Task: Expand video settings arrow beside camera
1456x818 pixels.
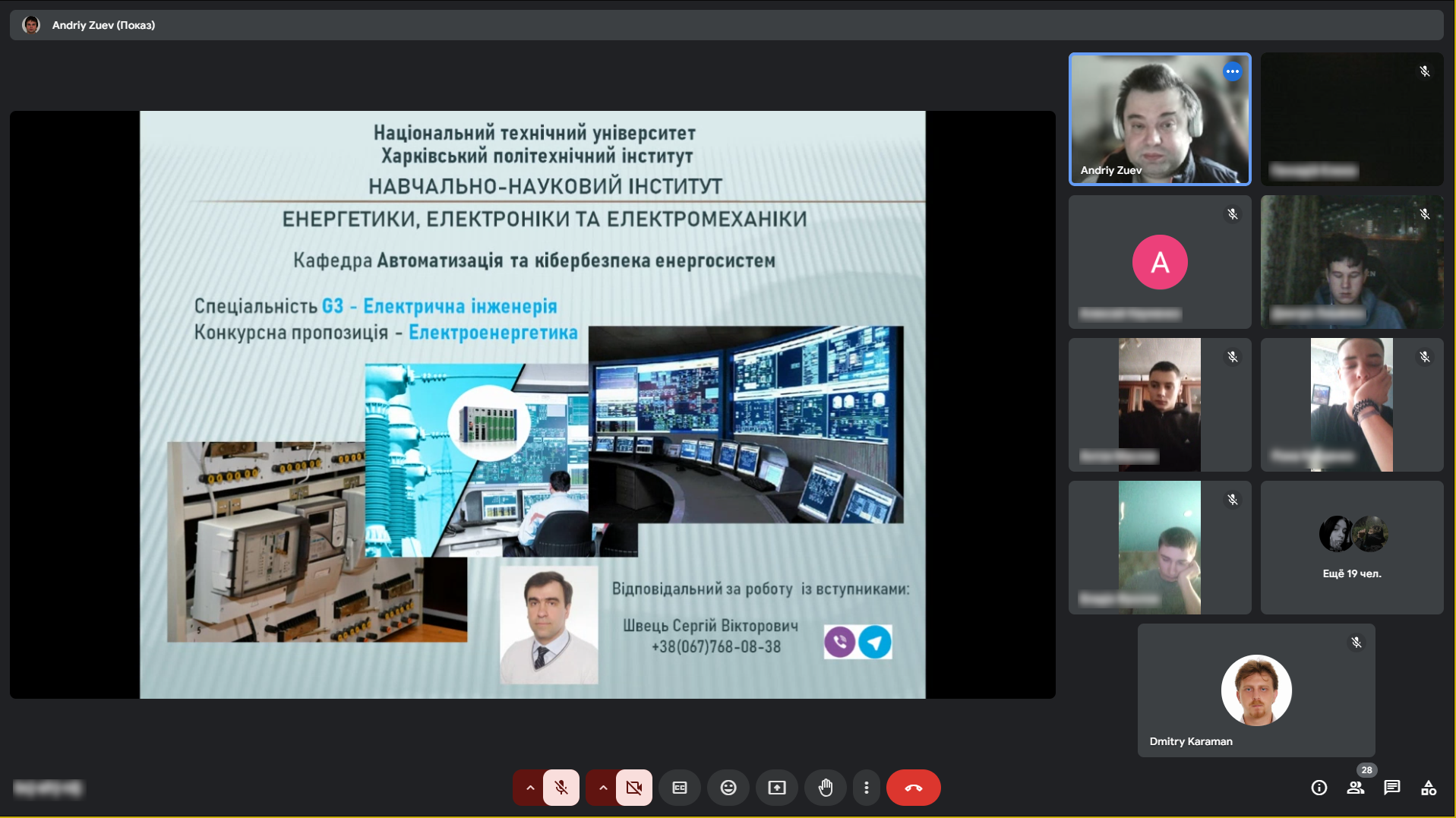Action: (602, 788)
